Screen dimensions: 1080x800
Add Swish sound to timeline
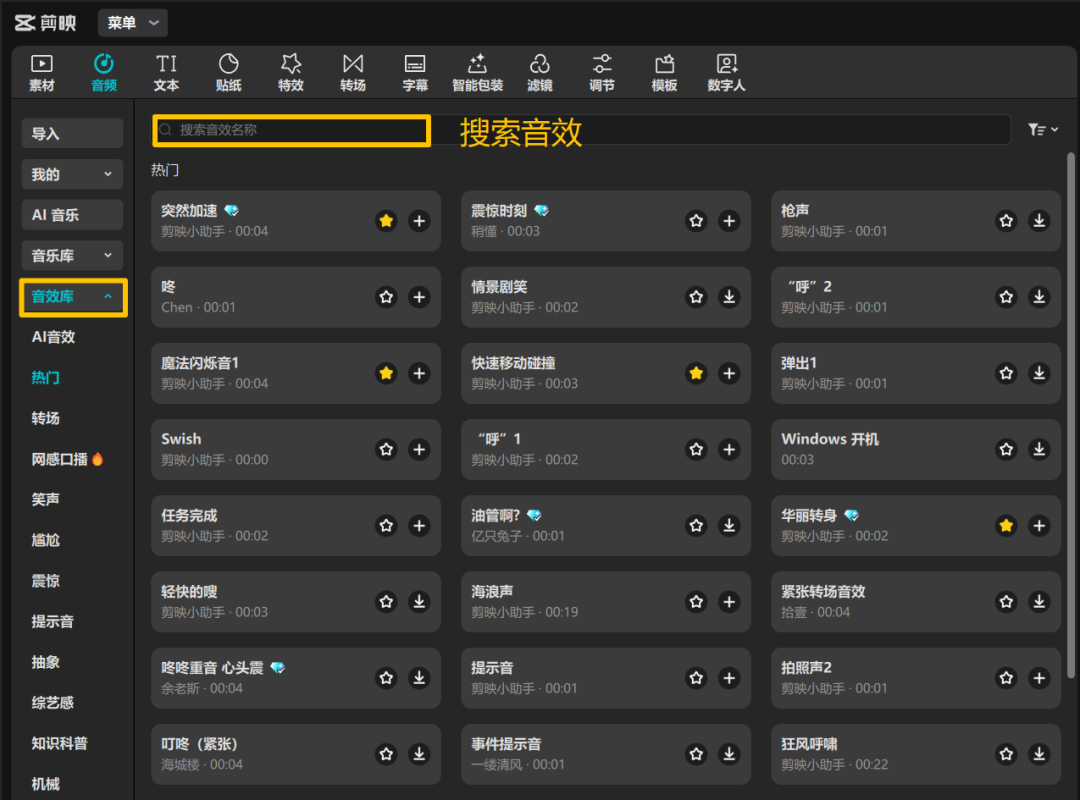pyautogui.click(x=419, y=449)
